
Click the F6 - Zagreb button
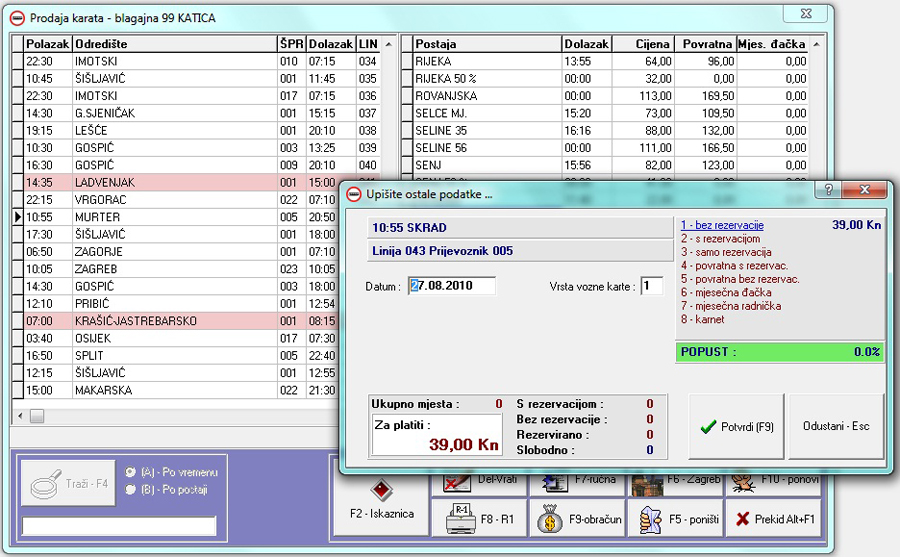676,485
